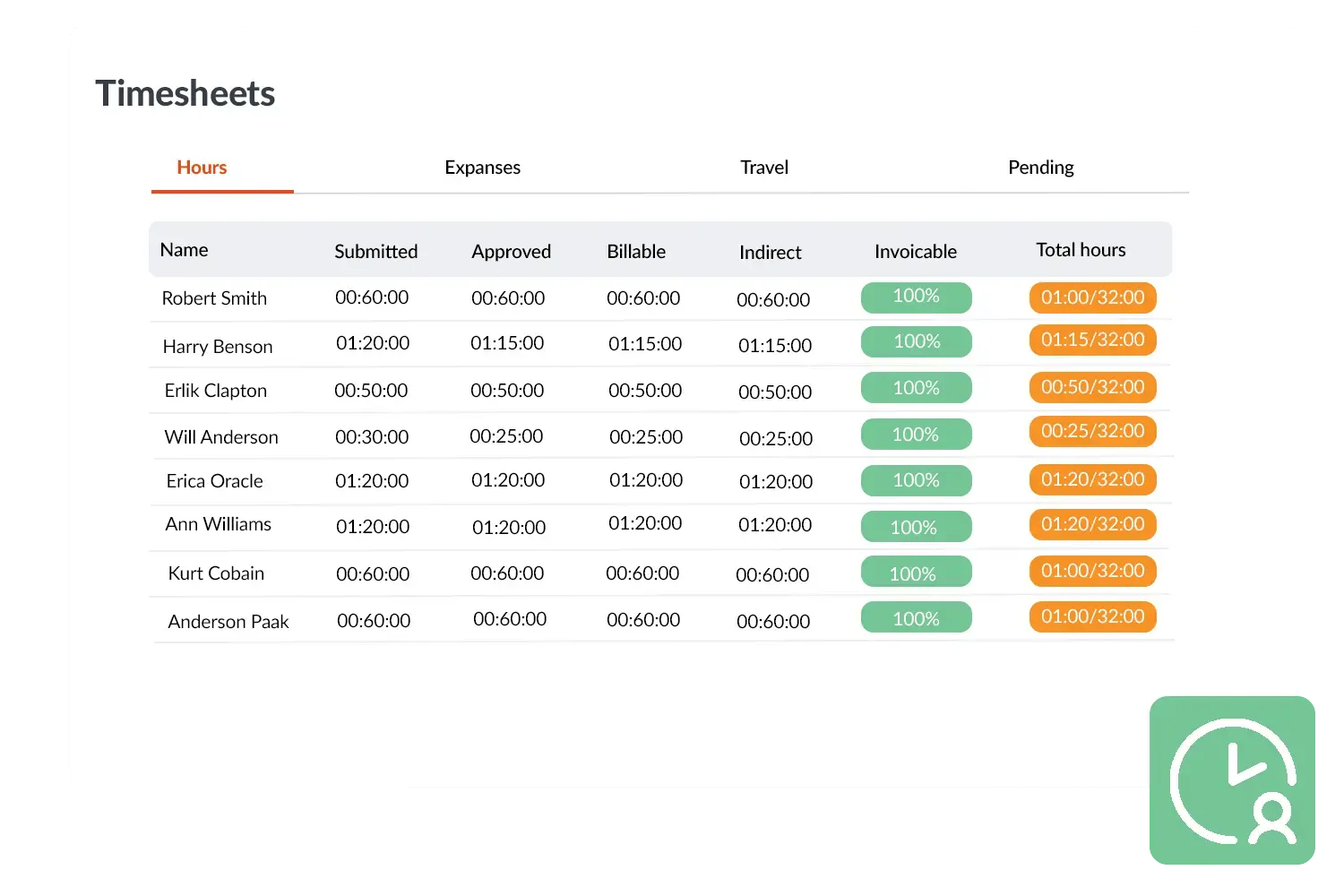
Task: Click the Name column header
Action: 184,250
